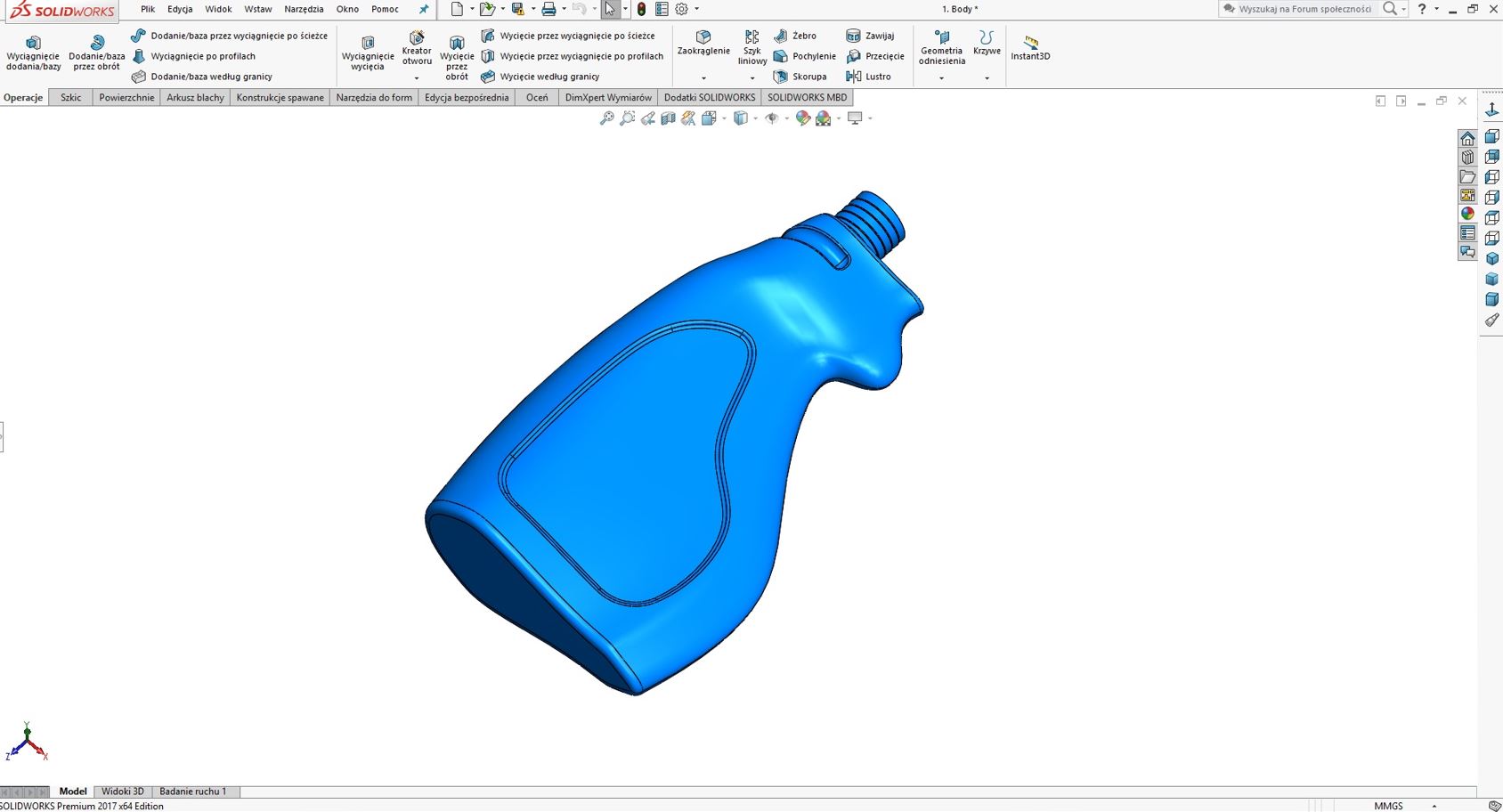1503x812 pixels.
Task: Select Wyciągnięcie wycięcia extruded cut tool
Action: point(367,53)
